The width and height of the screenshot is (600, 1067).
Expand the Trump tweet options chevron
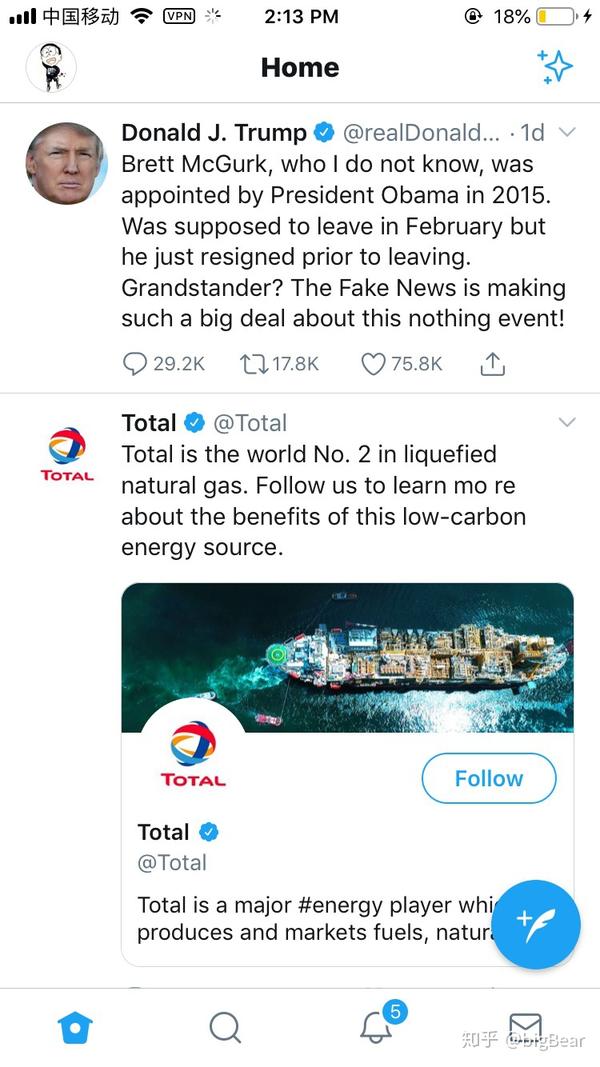(567, 133)
